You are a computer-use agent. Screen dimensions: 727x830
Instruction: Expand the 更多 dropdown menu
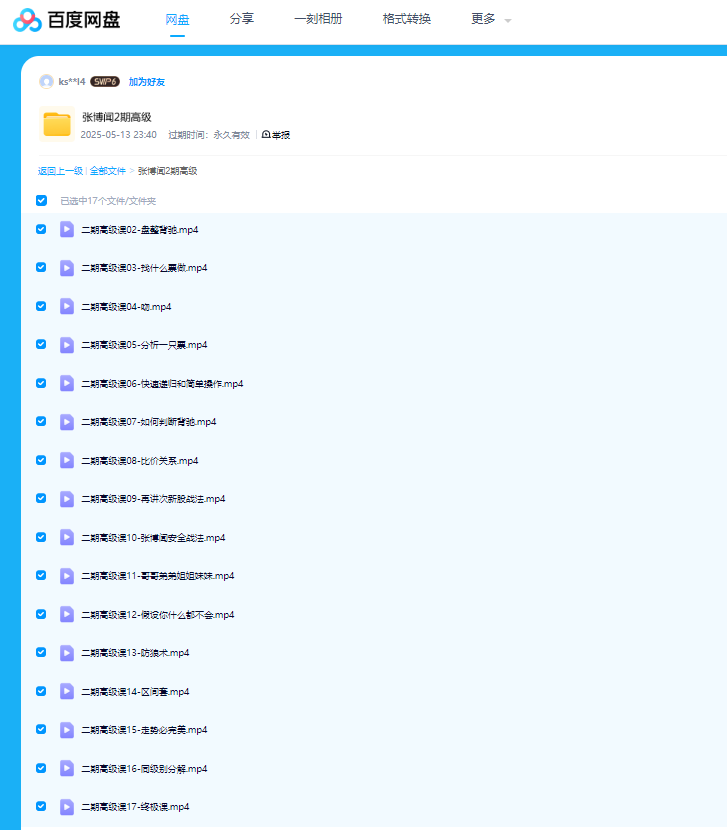tap(490, 19)
